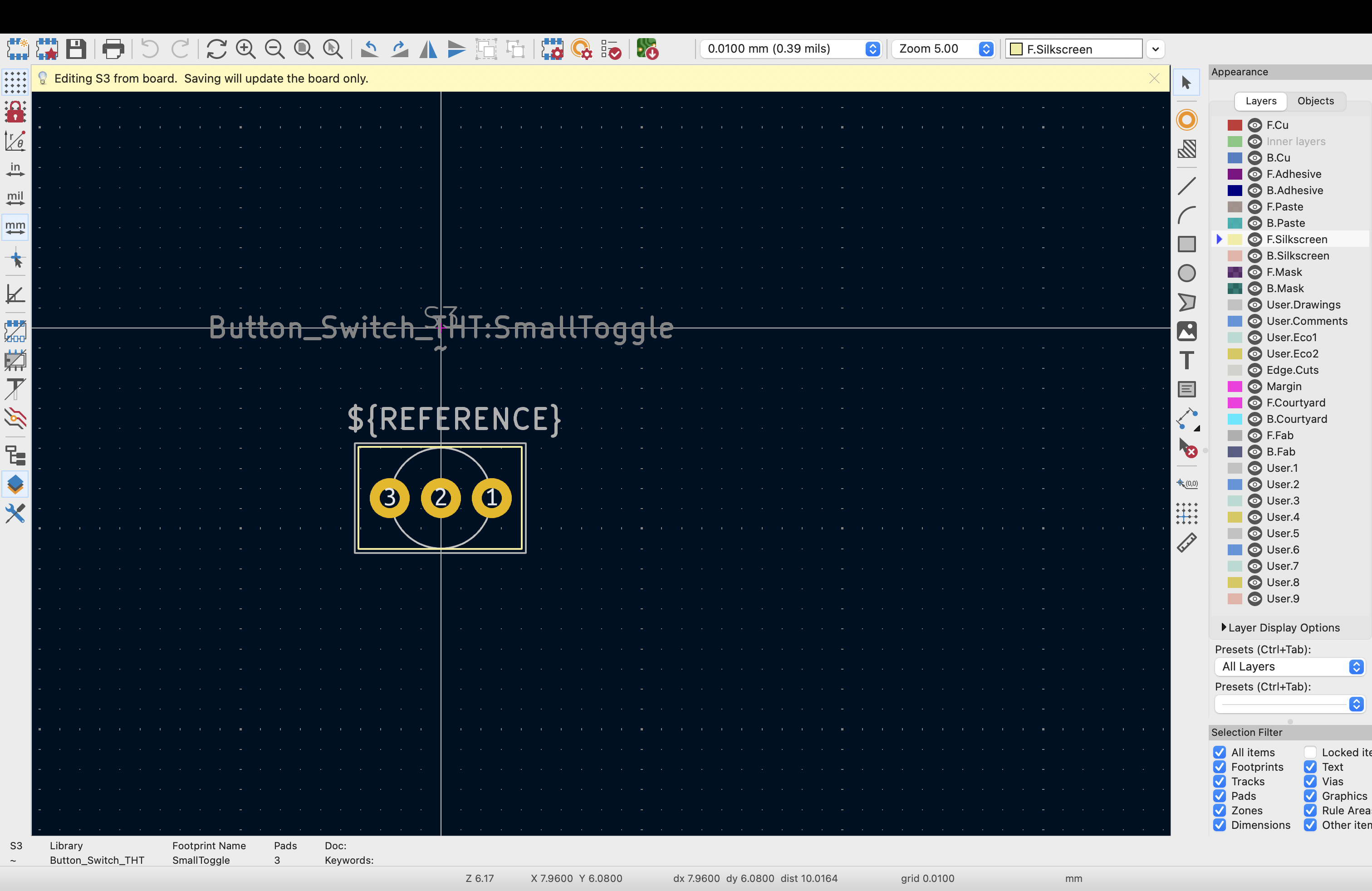Hide the F.Courtyard layer
1372x891 pixels.
tap(1254, 403)
